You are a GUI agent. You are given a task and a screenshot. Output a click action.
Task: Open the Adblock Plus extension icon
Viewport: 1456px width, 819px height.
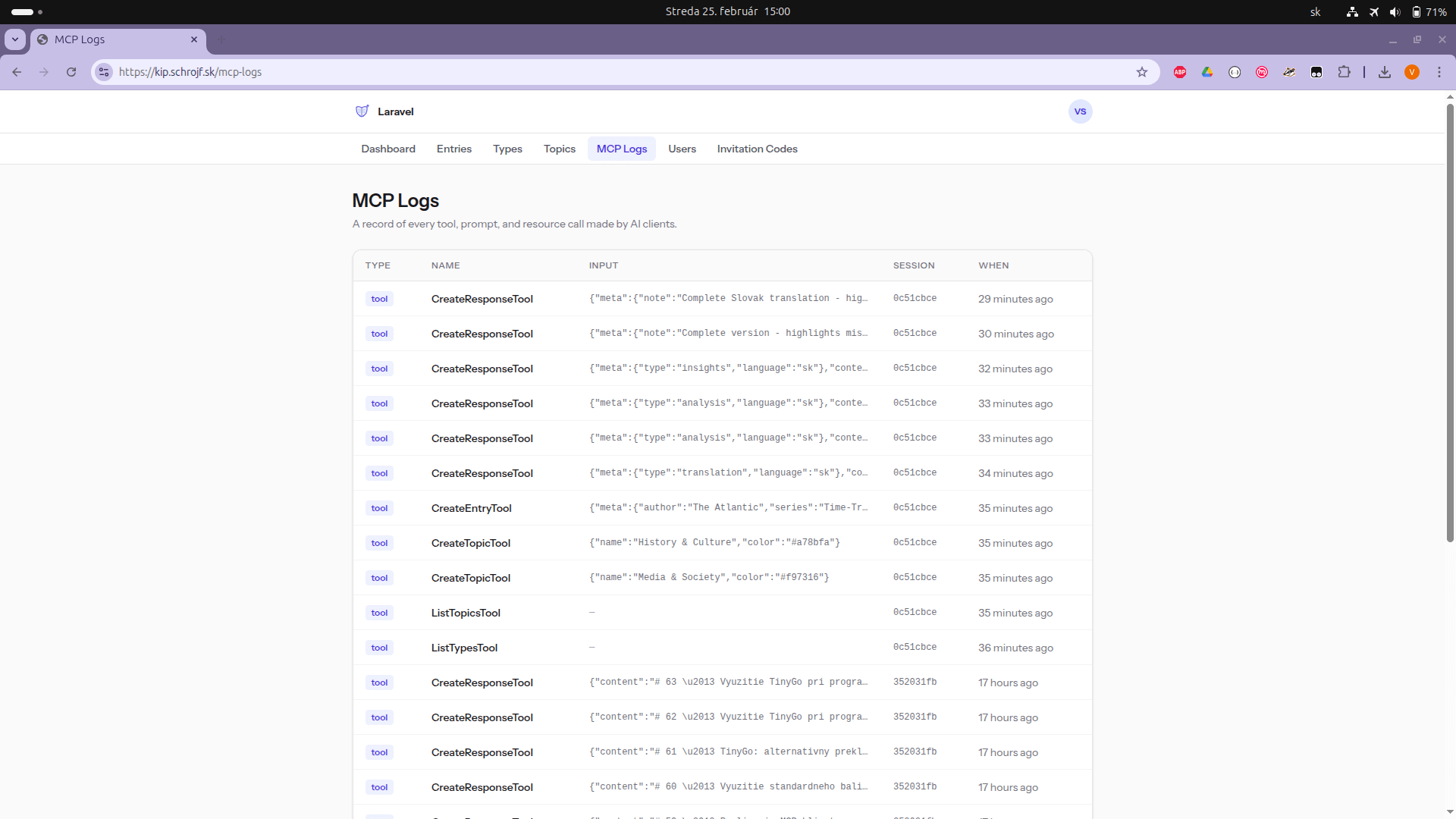1180,72
